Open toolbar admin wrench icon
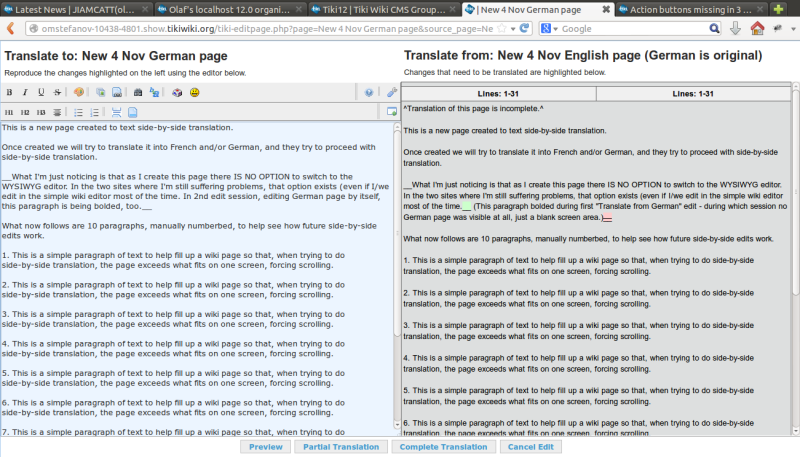This screenshot has width=800, height=457. click(391, 92)
